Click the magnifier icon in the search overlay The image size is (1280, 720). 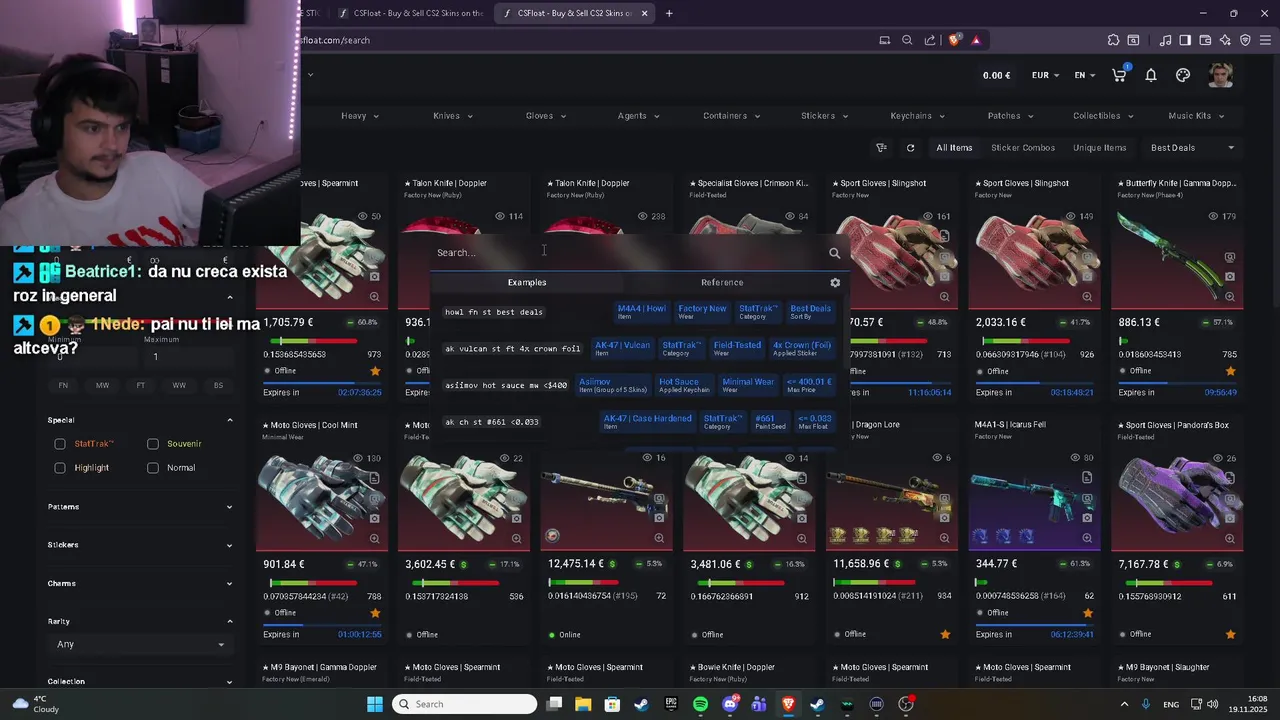(x=835, y=253)
